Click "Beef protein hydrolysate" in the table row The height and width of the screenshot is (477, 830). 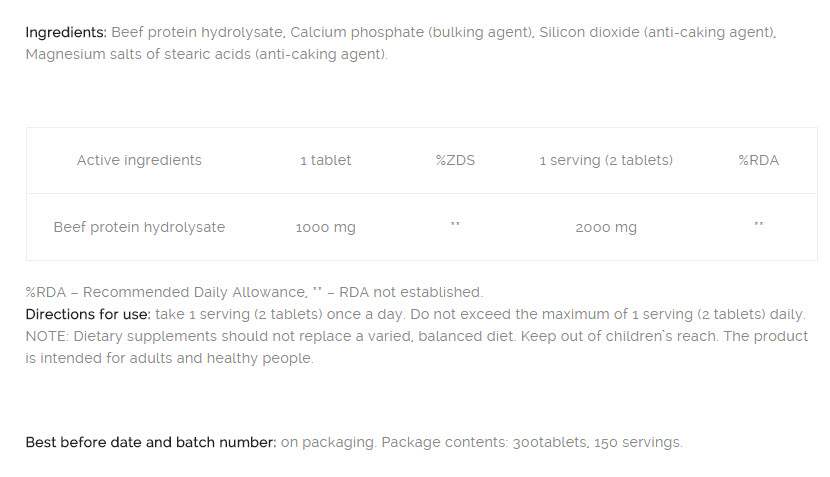pyautogui.click(x=139, y=227)
